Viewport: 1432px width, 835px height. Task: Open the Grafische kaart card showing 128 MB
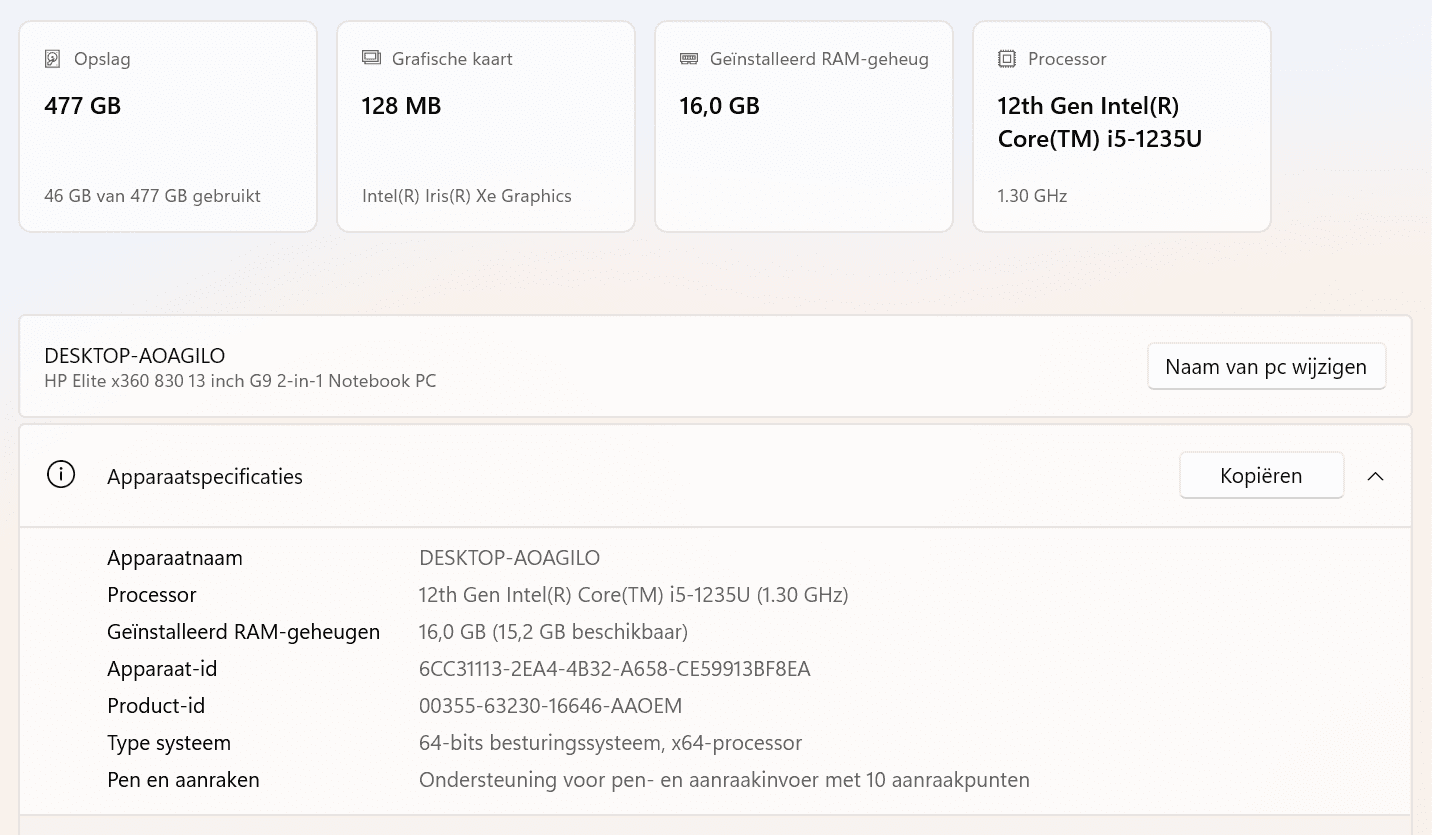[486, 126]
